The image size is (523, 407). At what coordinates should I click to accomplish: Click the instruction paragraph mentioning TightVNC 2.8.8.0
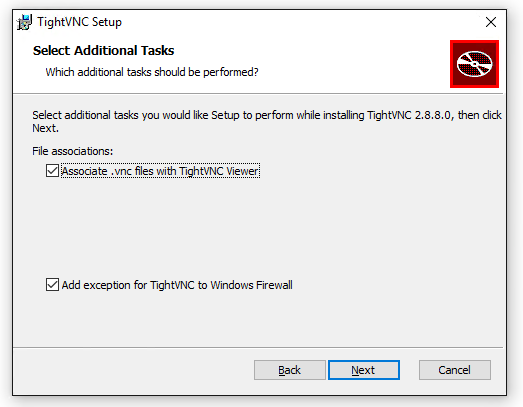click(x=267, y=121)
